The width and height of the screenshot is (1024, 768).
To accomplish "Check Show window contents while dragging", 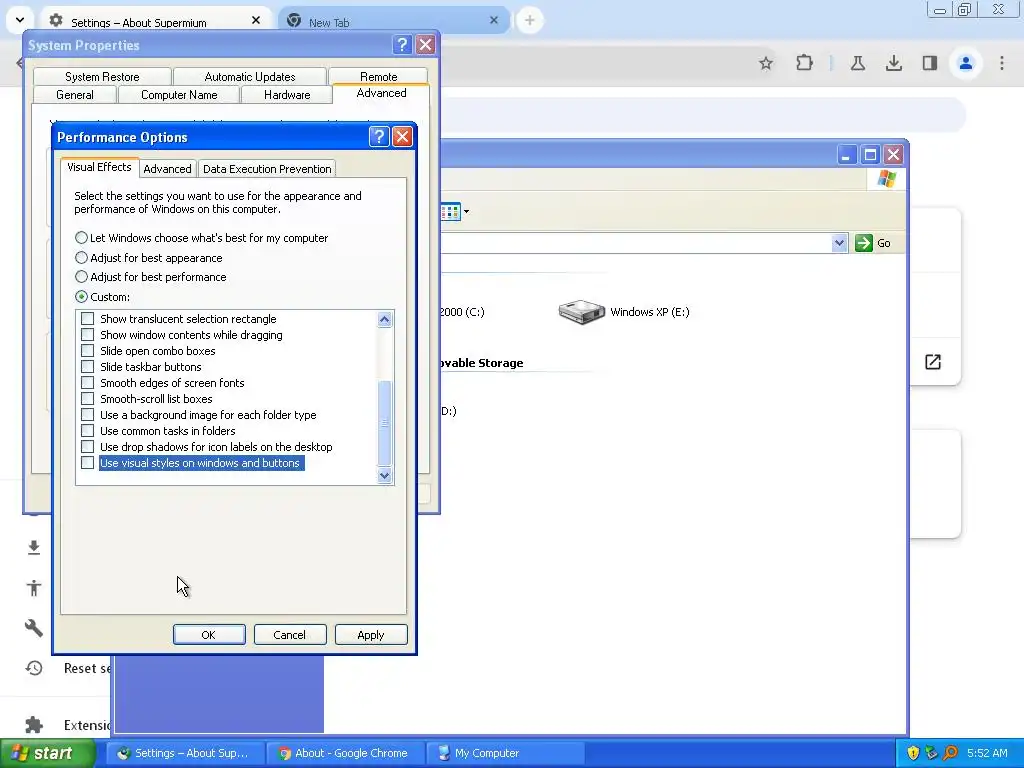I will [x=88, y=334].
